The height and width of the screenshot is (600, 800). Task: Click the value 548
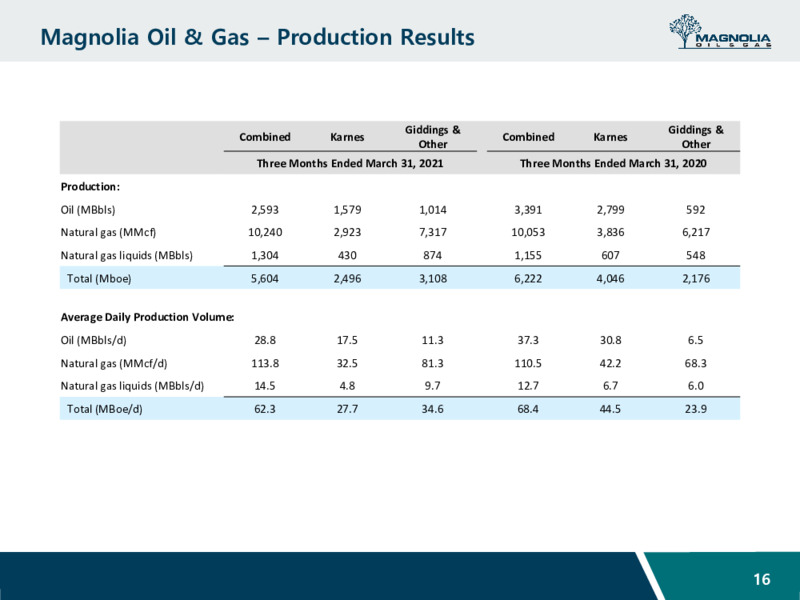tap(695, 255)
